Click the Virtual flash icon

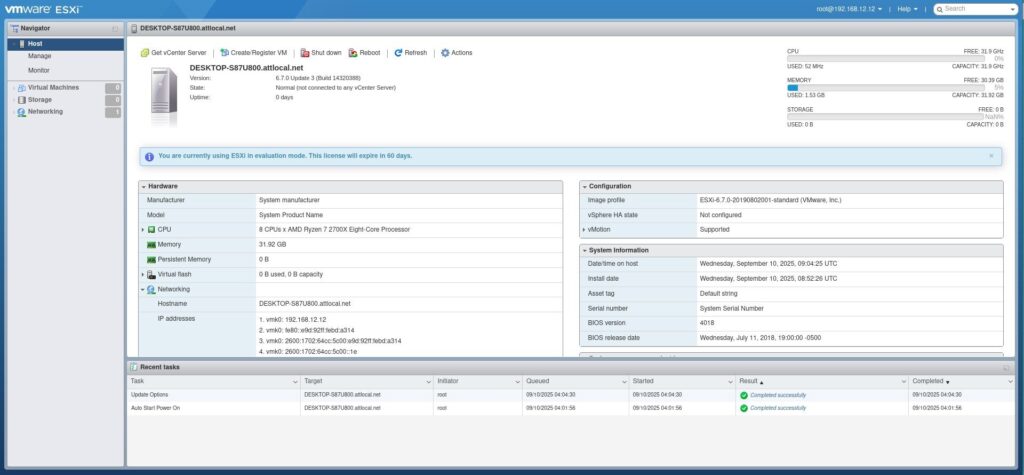pos(152,274)
